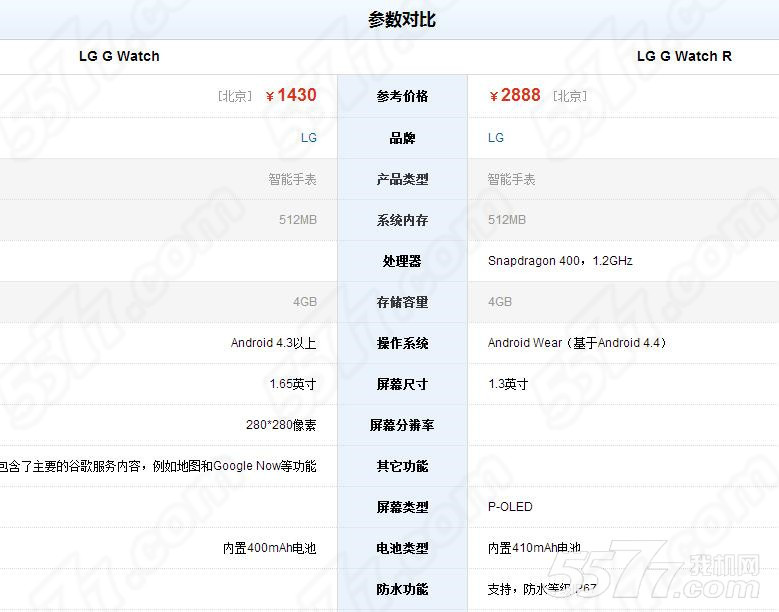The image size is (779, 612).
Task: Click the Snapdragon 400, 1.2GHz processor value
Action: pyautogui.click(x=560, y=261)
